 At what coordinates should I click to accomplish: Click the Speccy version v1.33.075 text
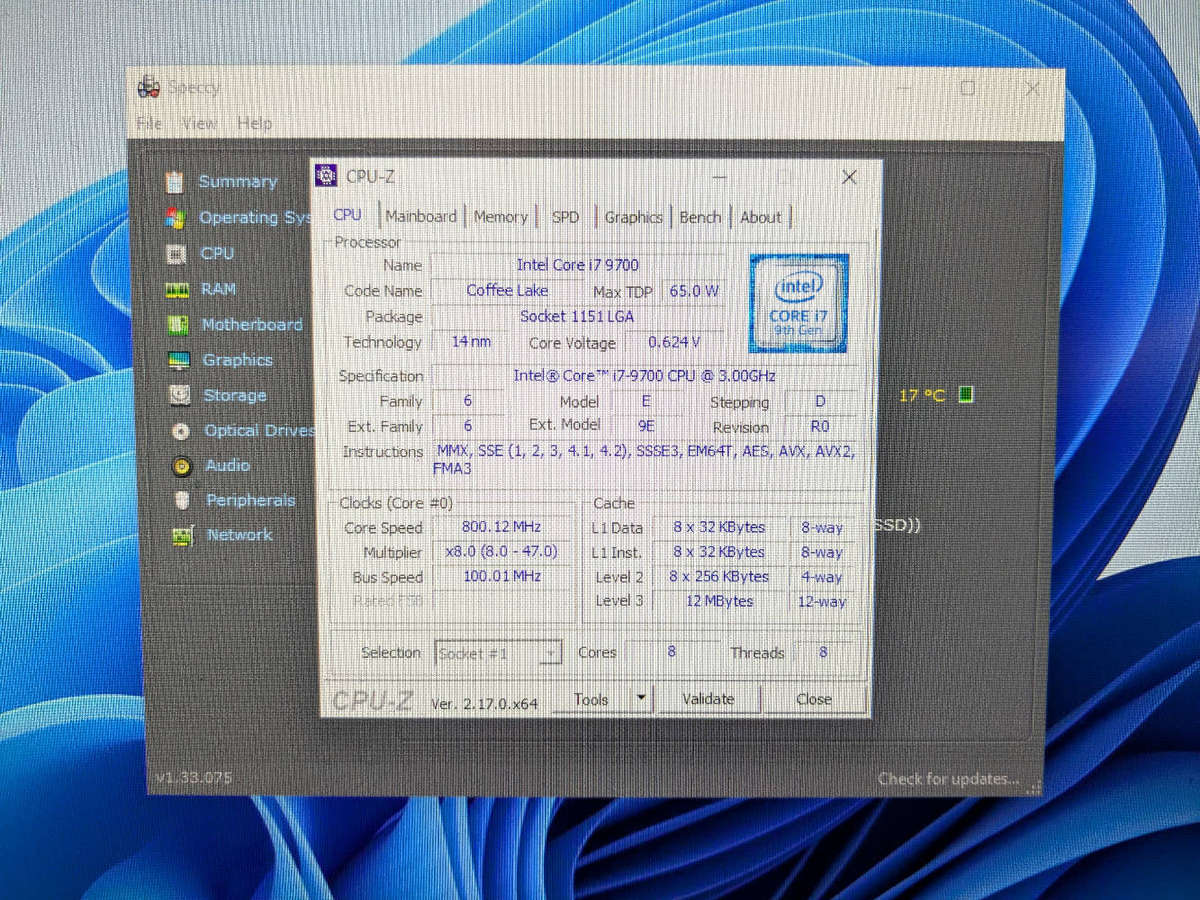[194, 777]
